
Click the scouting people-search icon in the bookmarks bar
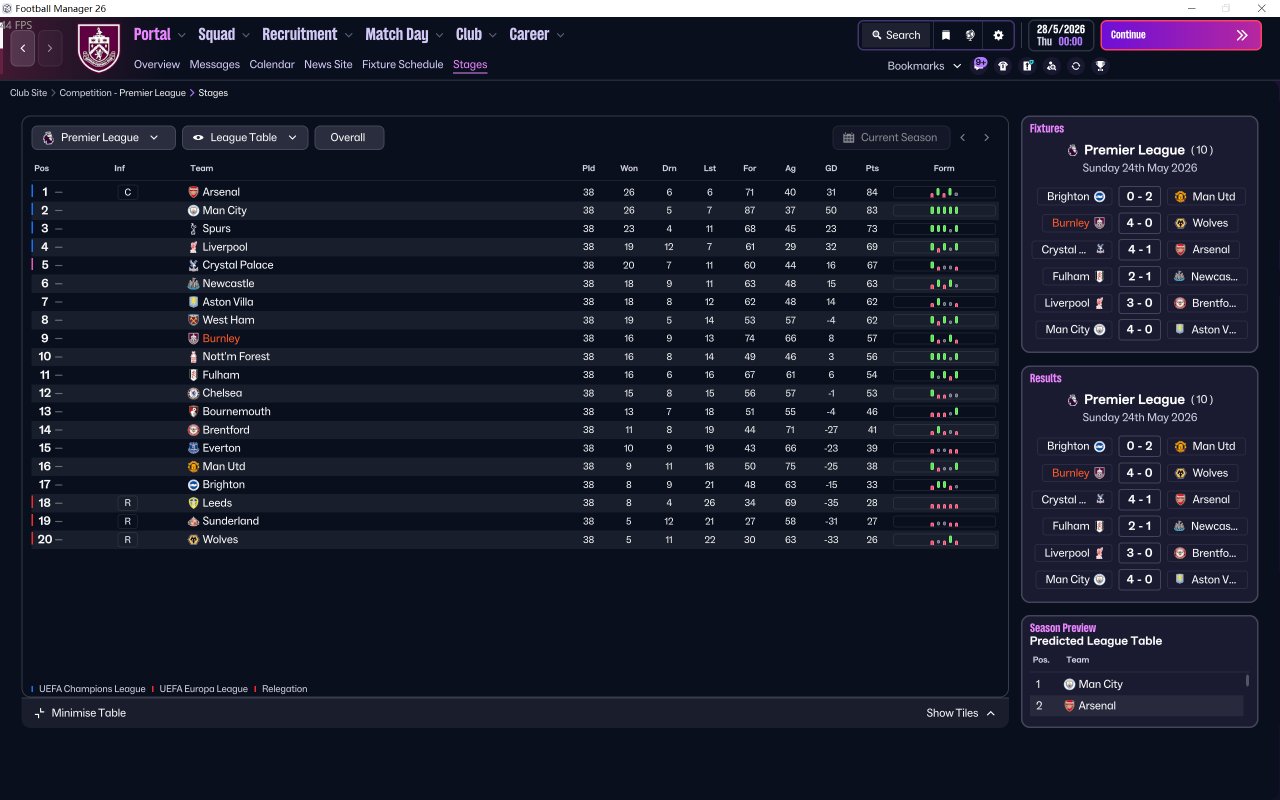1051,66
